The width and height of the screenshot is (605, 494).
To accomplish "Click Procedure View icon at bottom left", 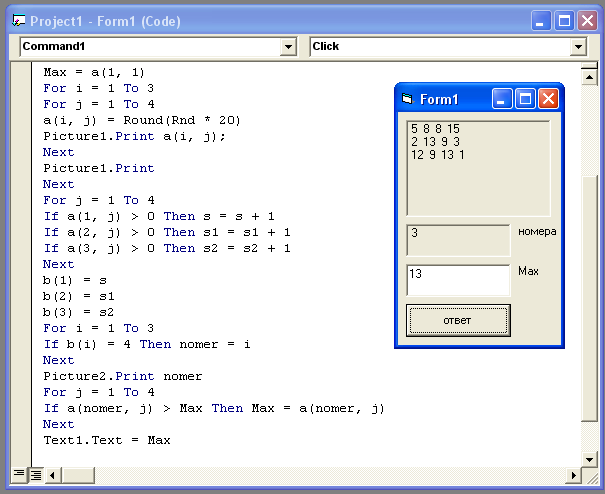I will point(19,474).
